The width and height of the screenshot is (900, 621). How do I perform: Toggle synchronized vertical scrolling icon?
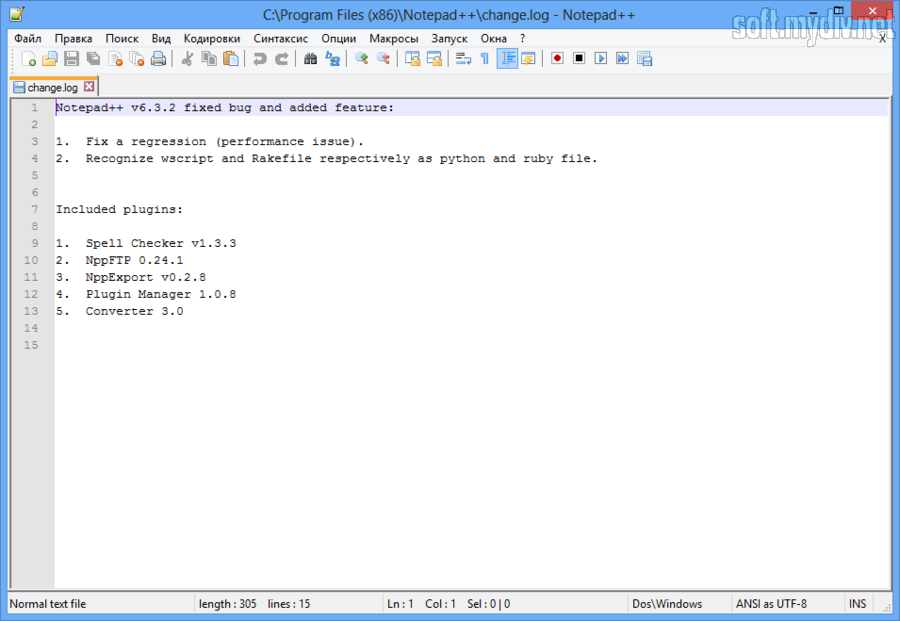point(412,59)
